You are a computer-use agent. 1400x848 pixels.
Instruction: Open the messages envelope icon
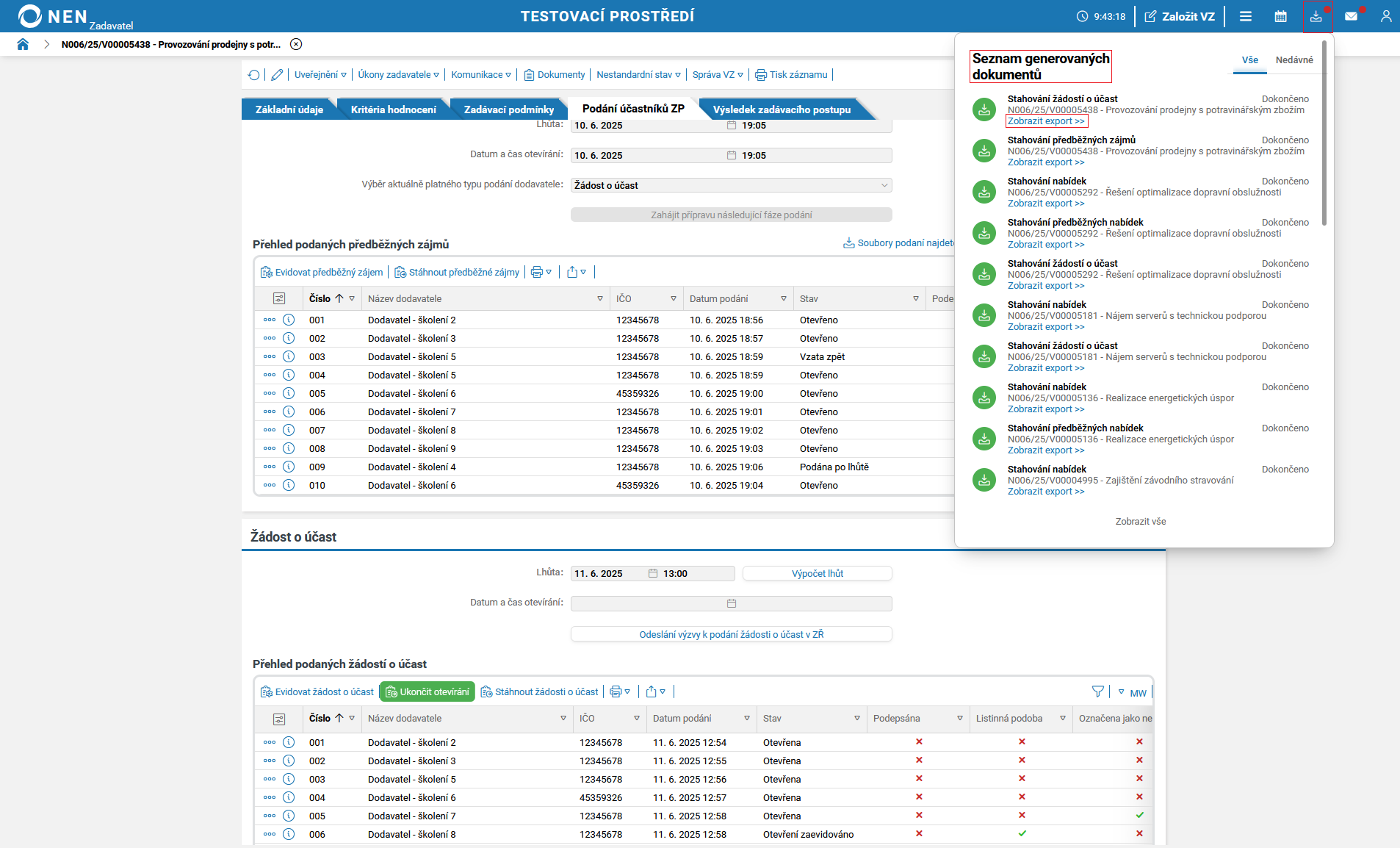[1351, 16]
